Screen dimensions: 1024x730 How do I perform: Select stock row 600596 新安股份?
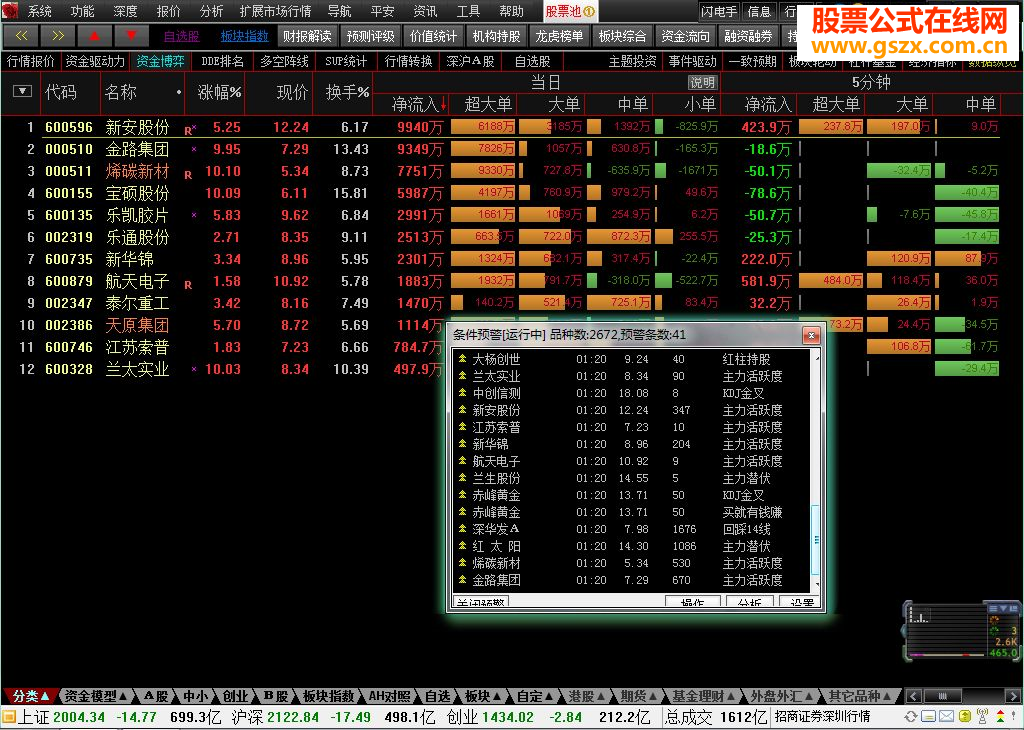(x=137, y=127)
